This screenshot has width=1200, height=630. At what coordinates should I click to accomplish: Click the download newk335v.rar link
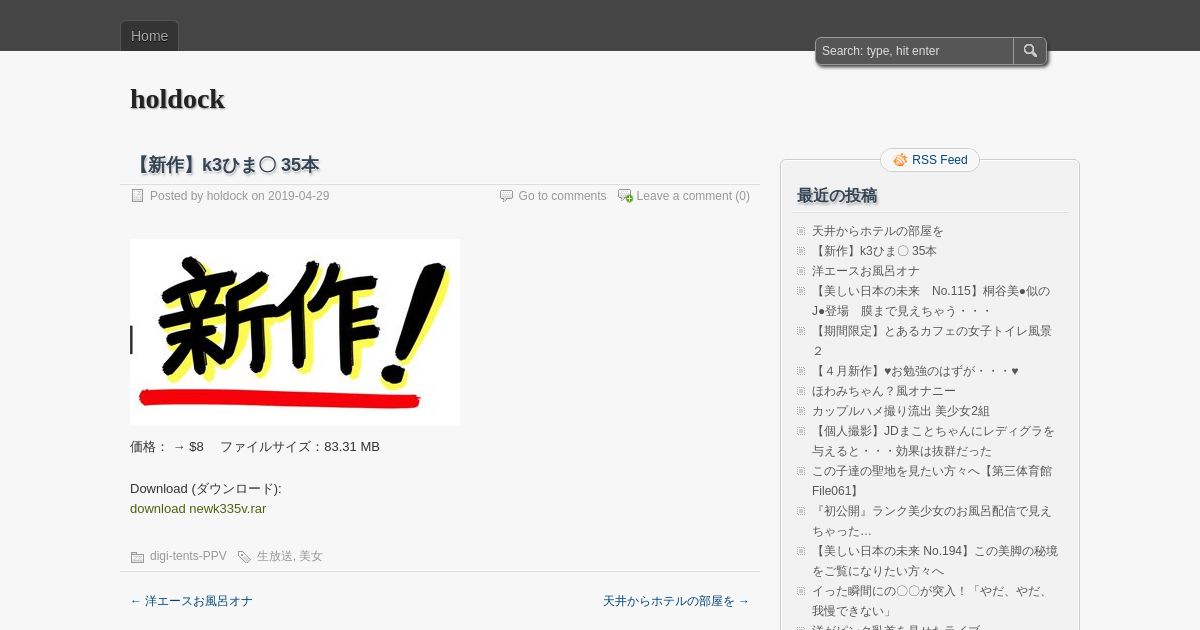point(198,508)
